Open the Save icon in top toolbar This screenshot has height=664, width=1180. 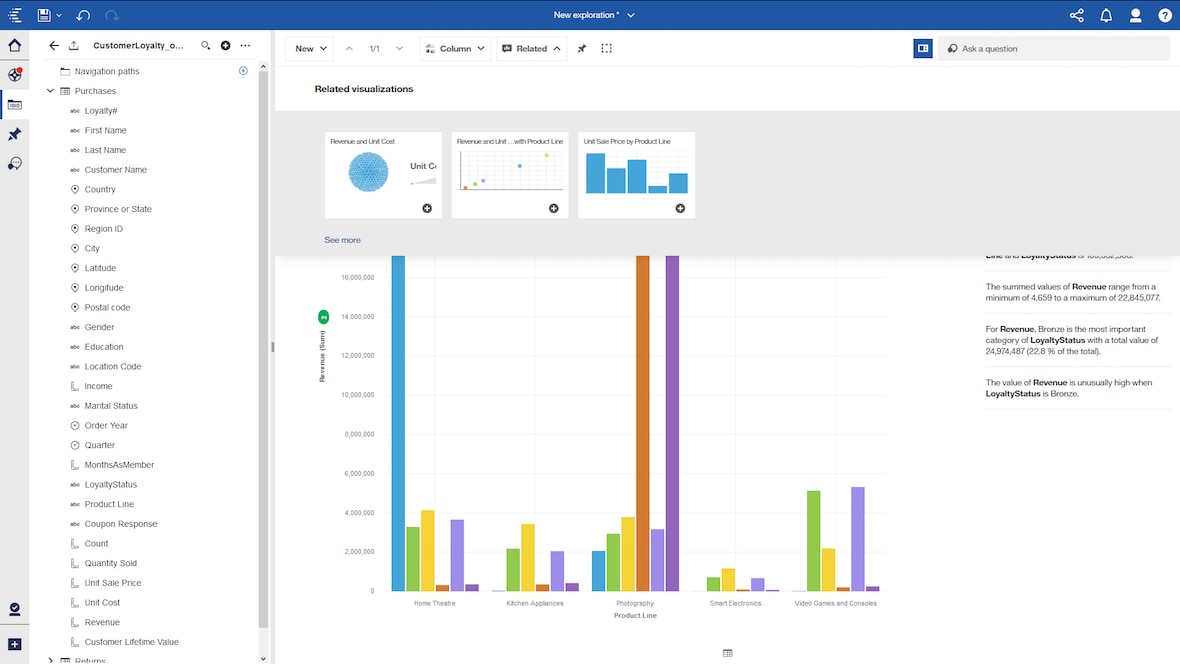click(x=44, y=15)
